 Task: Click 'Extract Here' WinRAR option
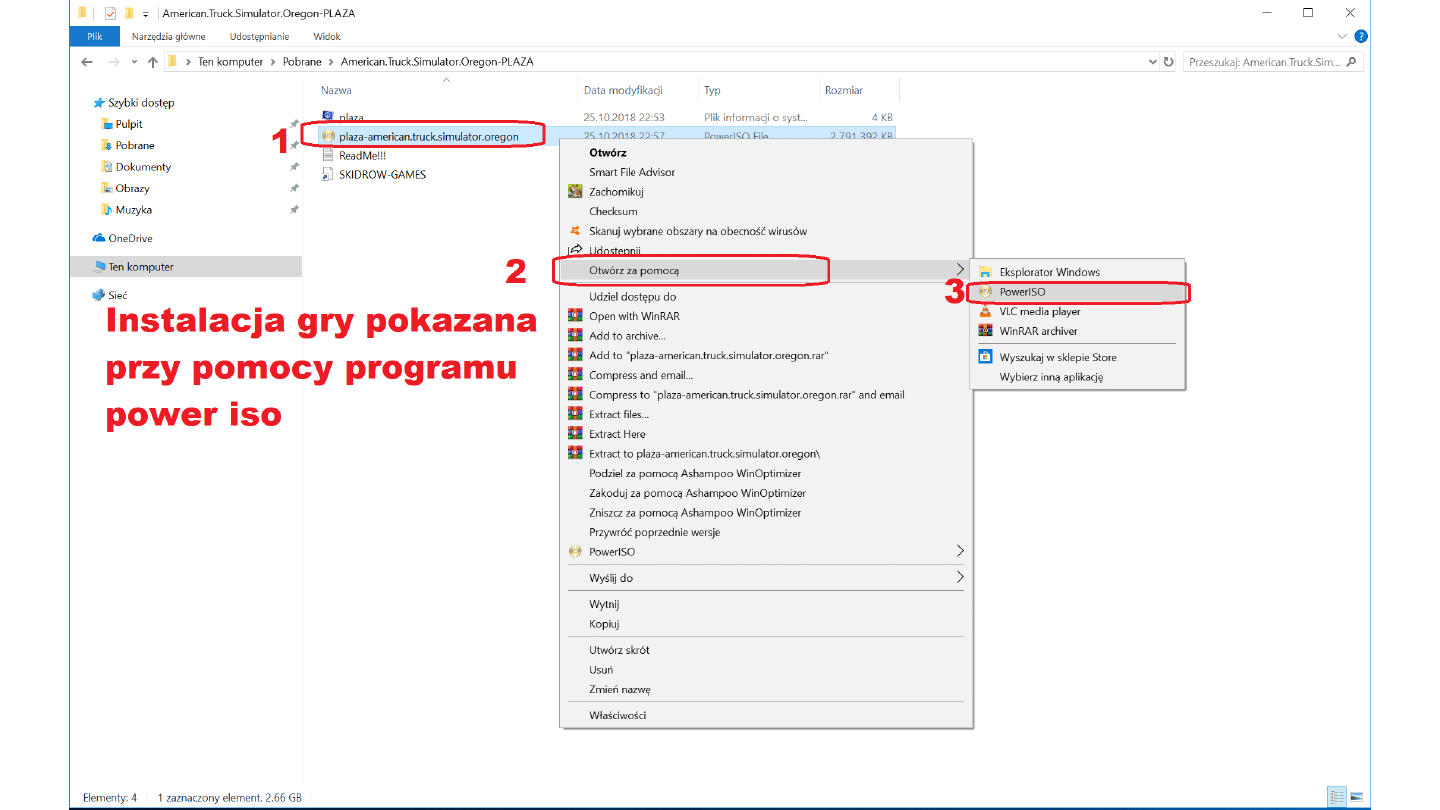click(617, 434)
